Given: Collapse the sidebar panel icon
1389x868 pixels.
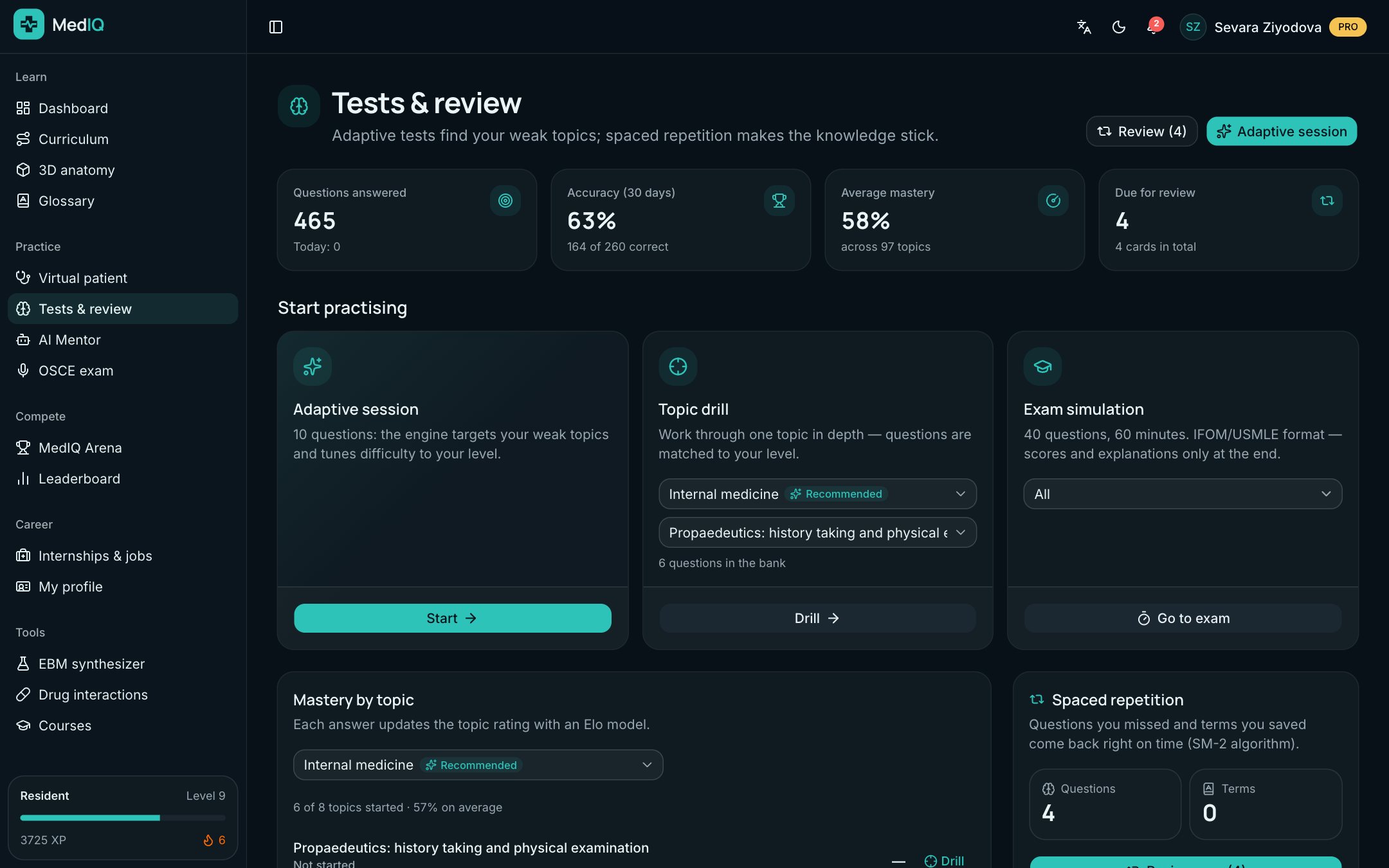Looking at the screenshot, I should pyautogui.click(x=276, y=27).
